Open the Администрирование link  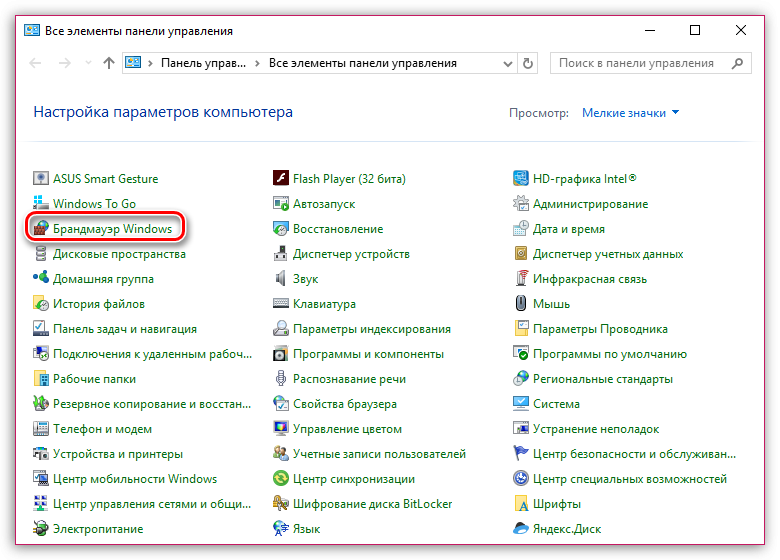[590, 204]
